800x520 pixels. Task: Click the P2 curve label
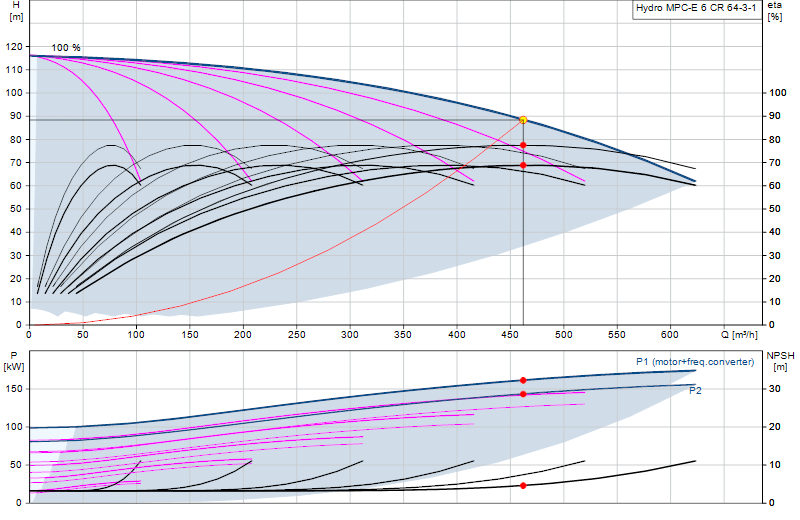[x=695, y=391]
